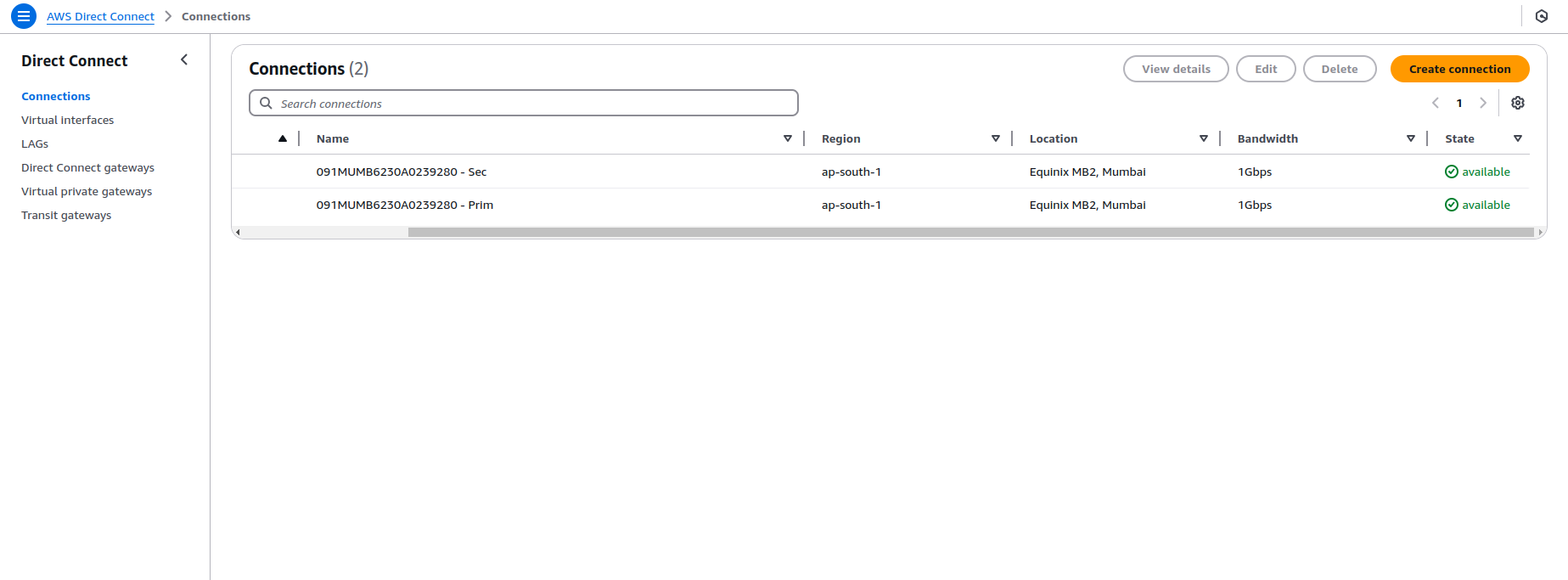Click 1Gbps bandwidth in Prim row
This screenshot has width=1568, height=580.
(x=1255, y=205)
